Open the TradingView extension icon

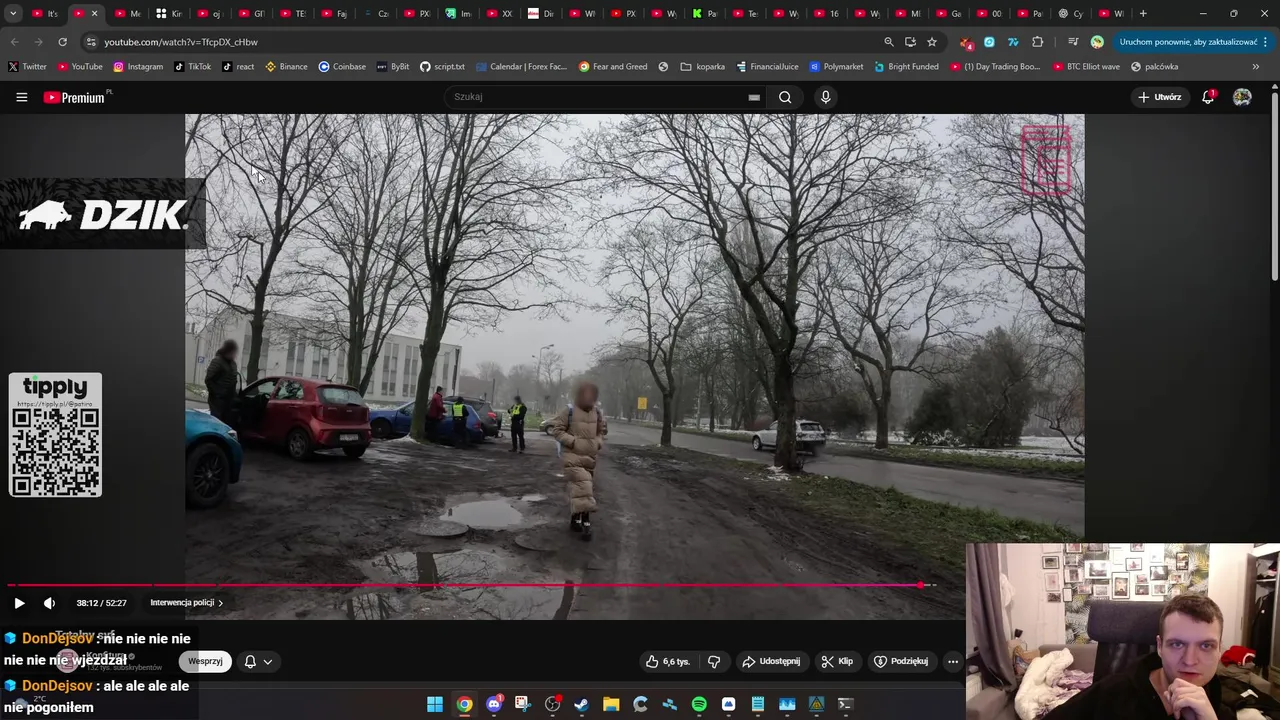[x=1013, y=42]
